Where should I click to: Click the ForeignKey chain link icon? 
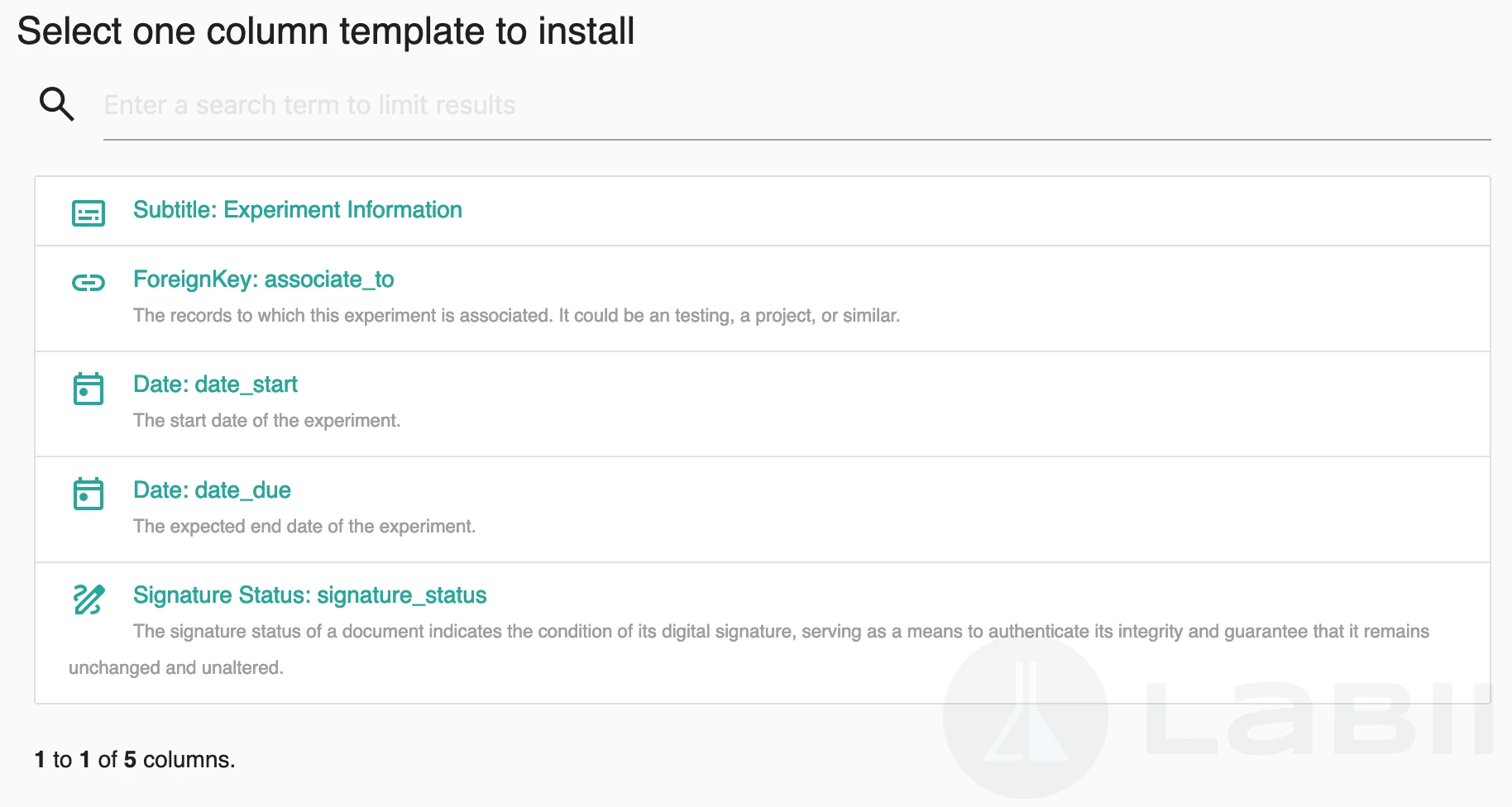(89, 283)
